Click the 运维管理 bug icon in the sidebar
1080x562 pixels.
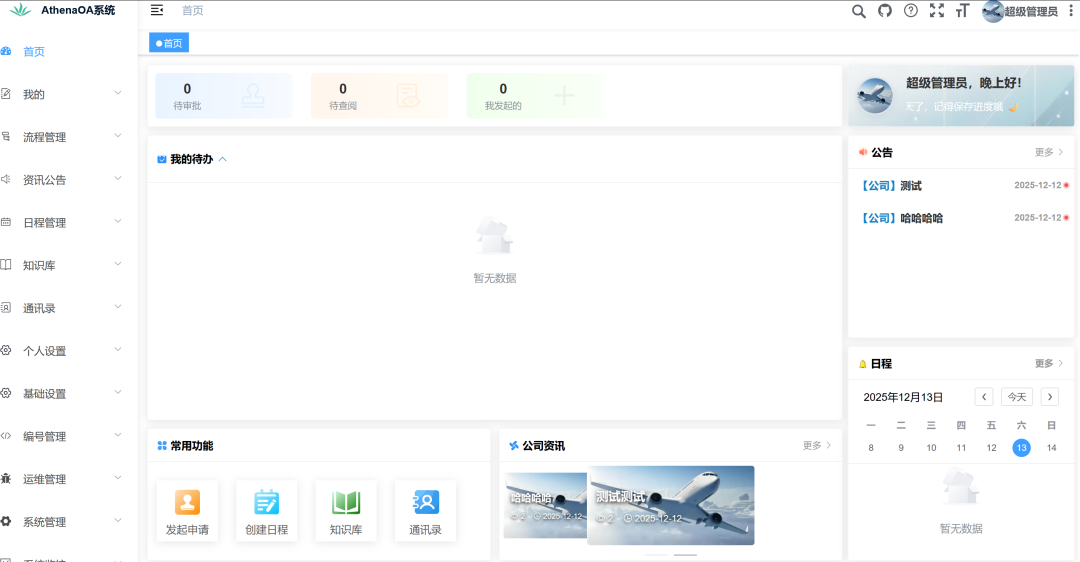[x=6, y=478]
